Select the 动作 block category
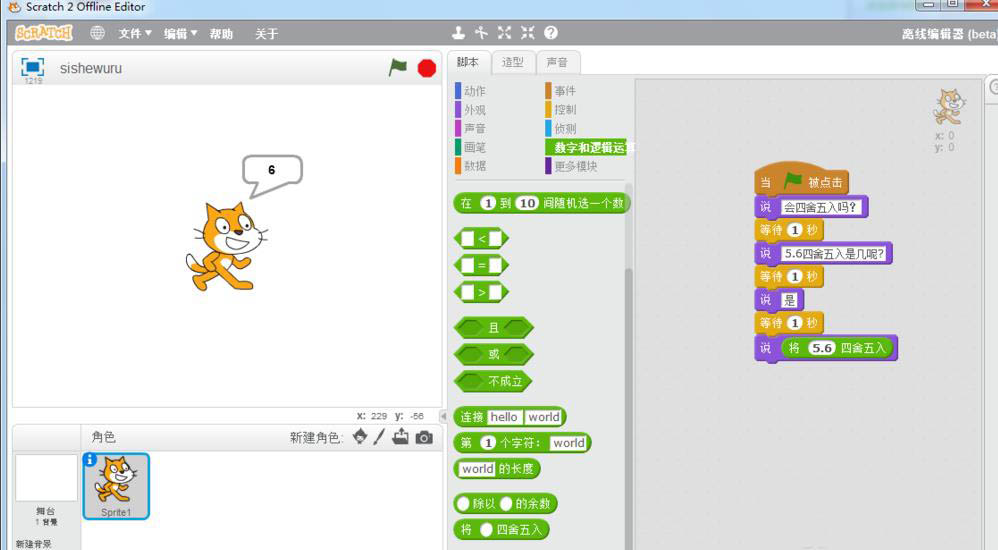Screen dimensions: 998x550 tap(471, 91)
